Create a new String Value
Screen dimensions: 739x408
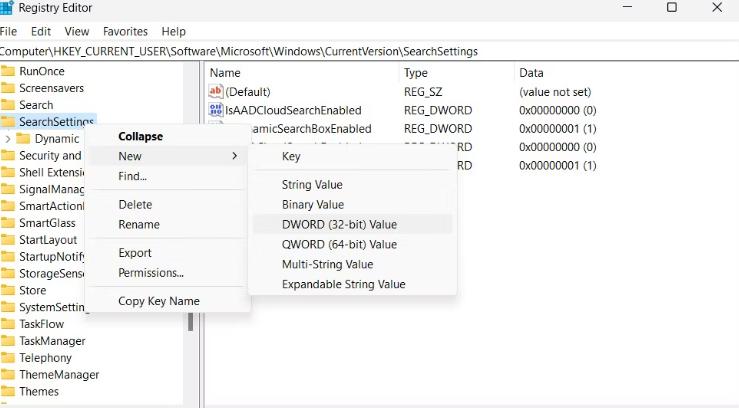point(352,185)
